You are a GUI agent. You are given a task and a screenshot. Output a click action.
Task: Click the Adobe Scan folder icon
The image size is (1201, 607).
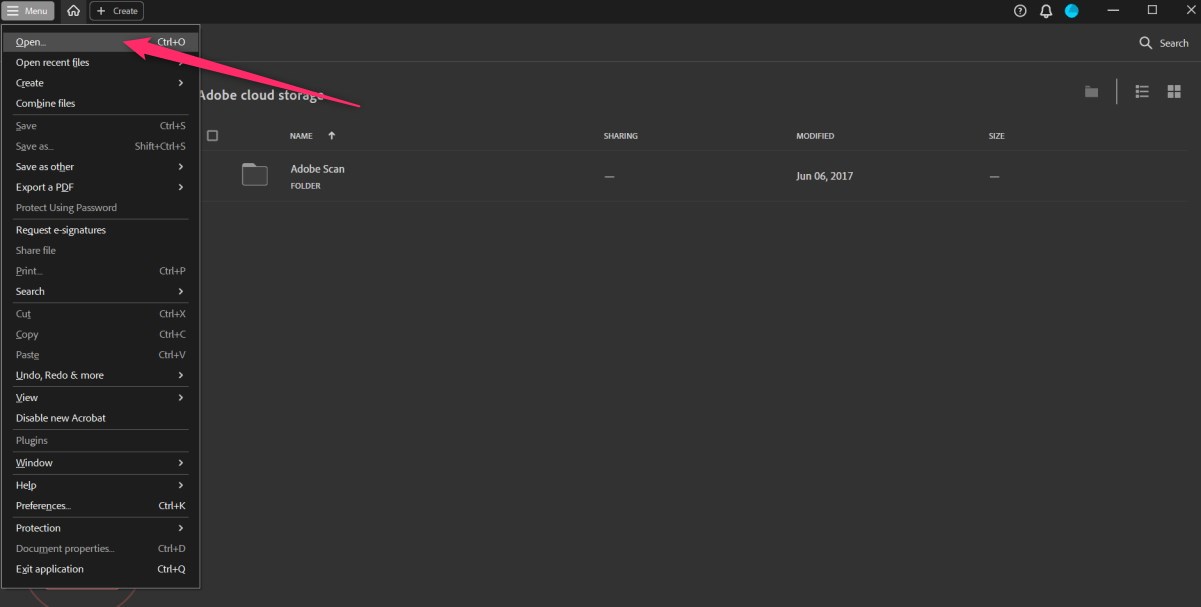click(255, 175)
